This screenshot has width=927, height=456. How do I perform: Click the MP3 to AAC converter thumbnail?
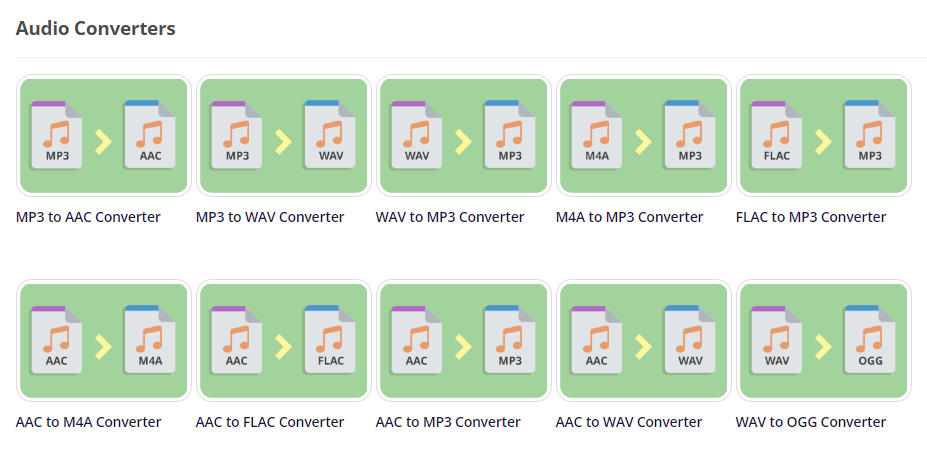point(103,135)
